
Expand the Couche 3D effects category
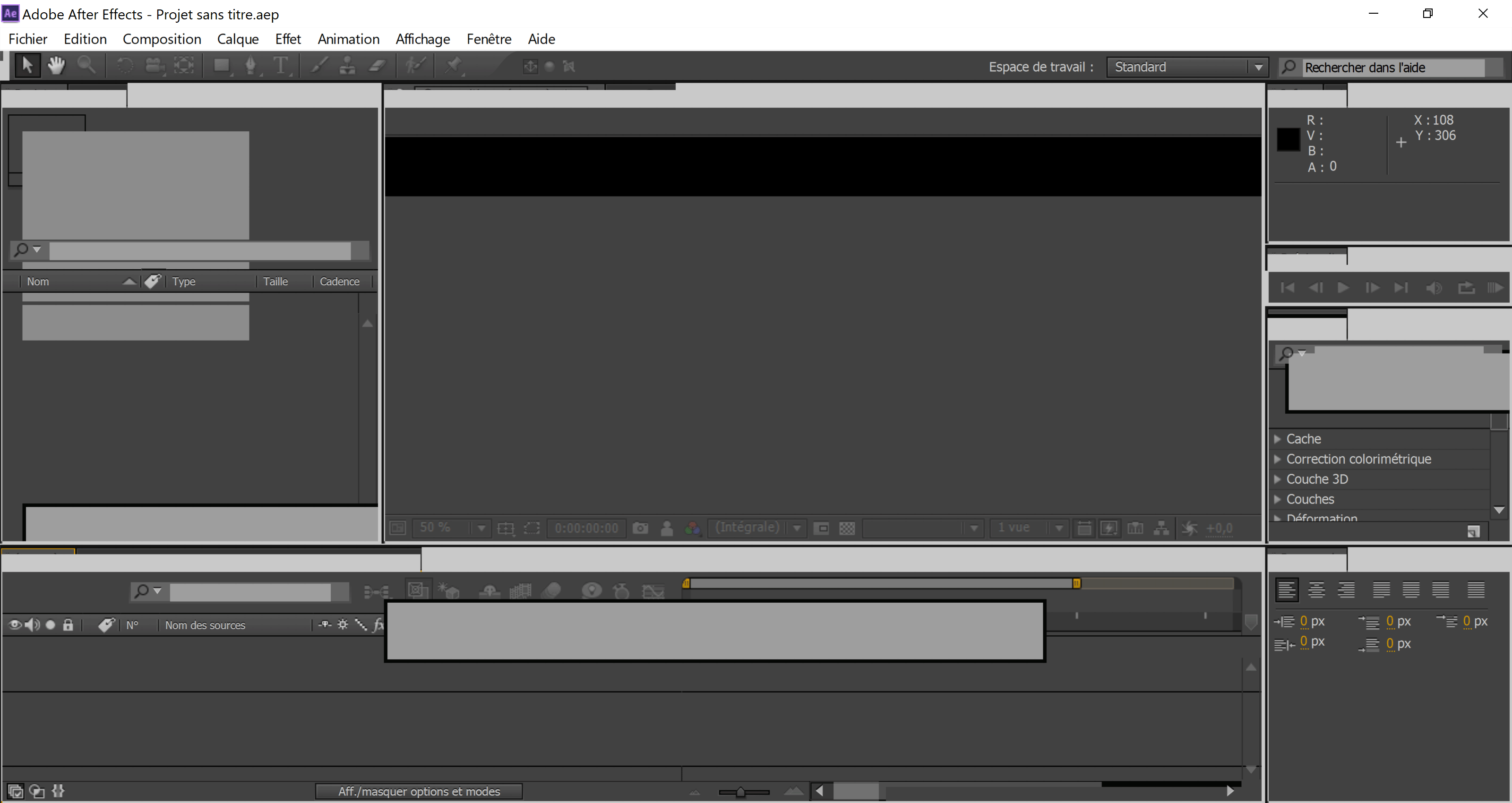click(x=1316, y=479)
